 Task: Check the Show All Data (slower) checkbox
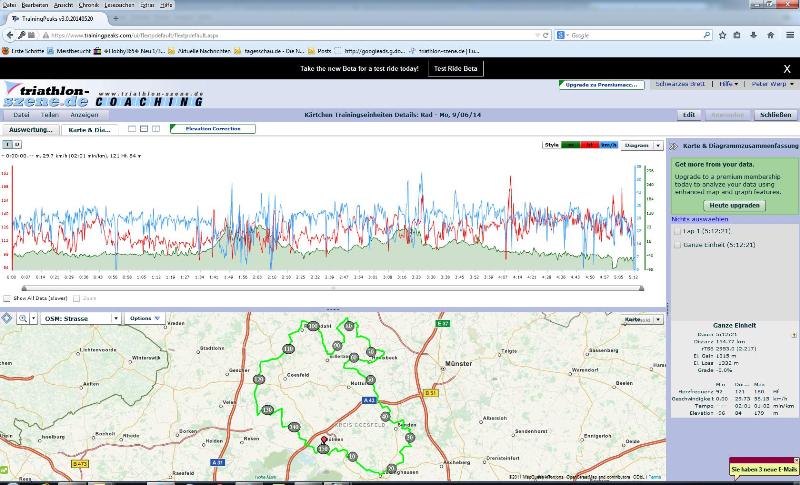click(x=9, y=298)
